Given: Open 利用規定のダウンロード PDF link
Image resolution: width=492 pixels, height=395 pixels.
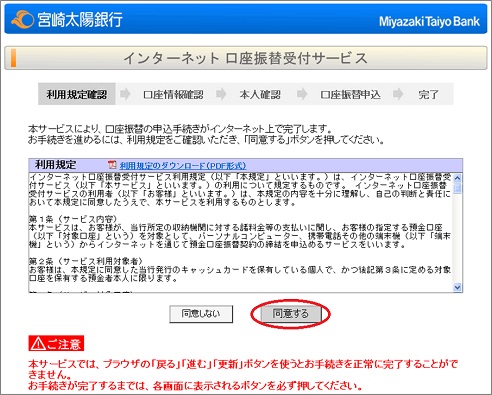Looking at the screenshot, I should pyautogui.click(x=183, y=166).
